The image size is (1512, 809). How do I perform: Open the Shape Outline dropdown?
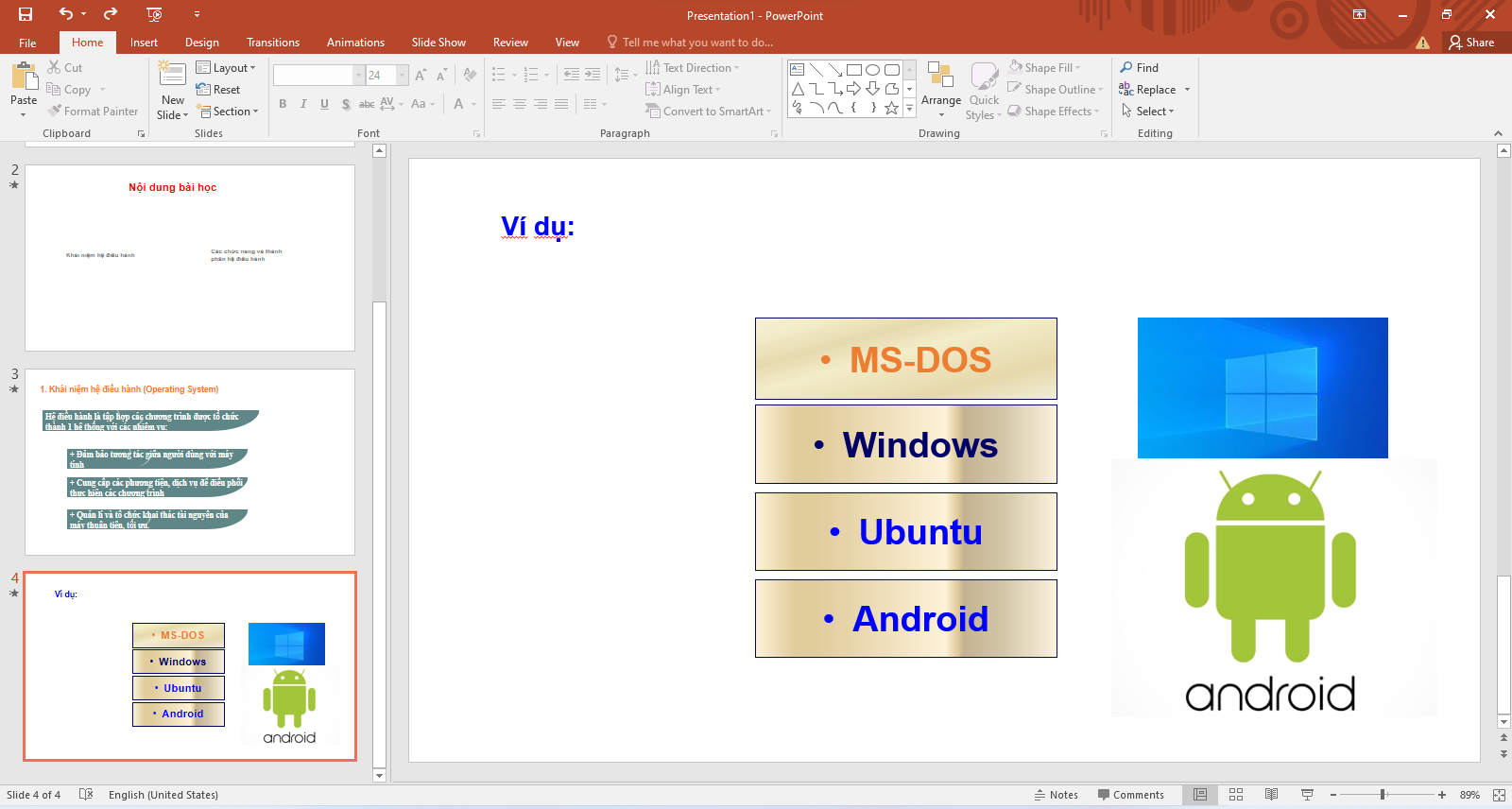point(1055,90)
